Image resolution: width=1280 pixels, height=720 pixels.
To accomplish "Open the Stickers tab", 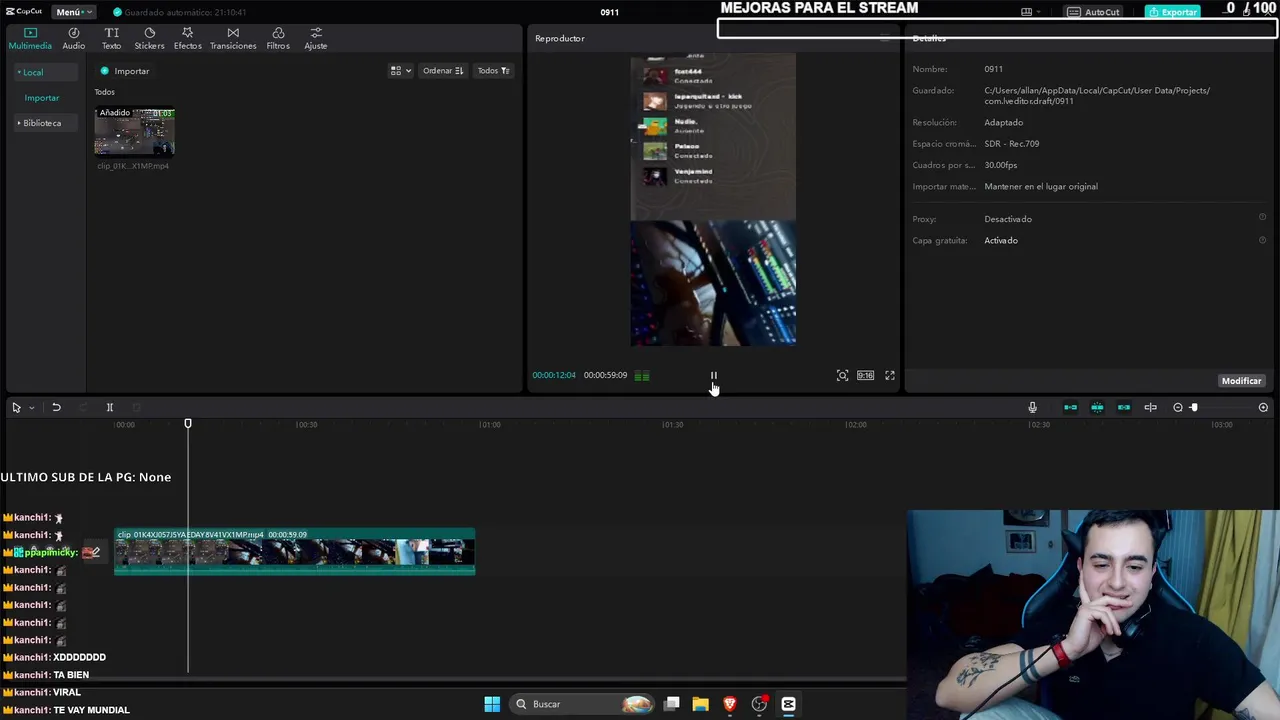I will 149,39.
